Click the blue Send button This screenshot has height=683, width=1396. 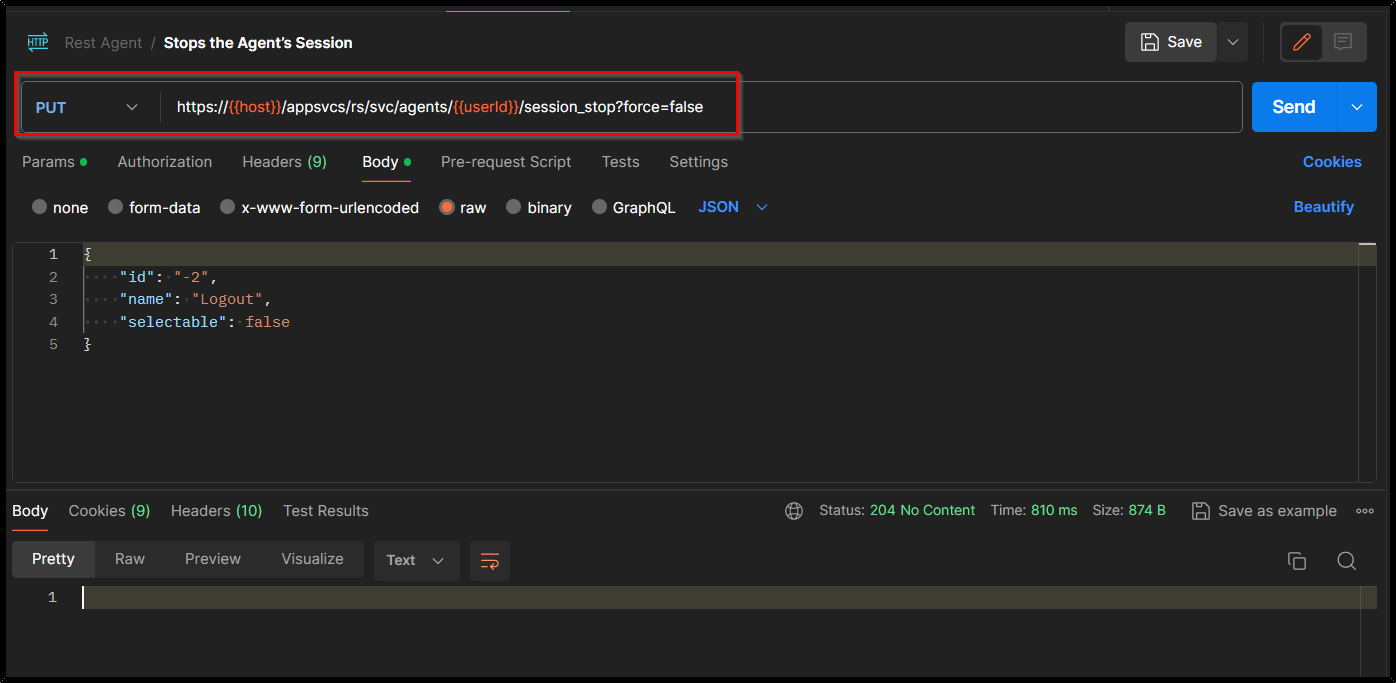coord(1294,107)
